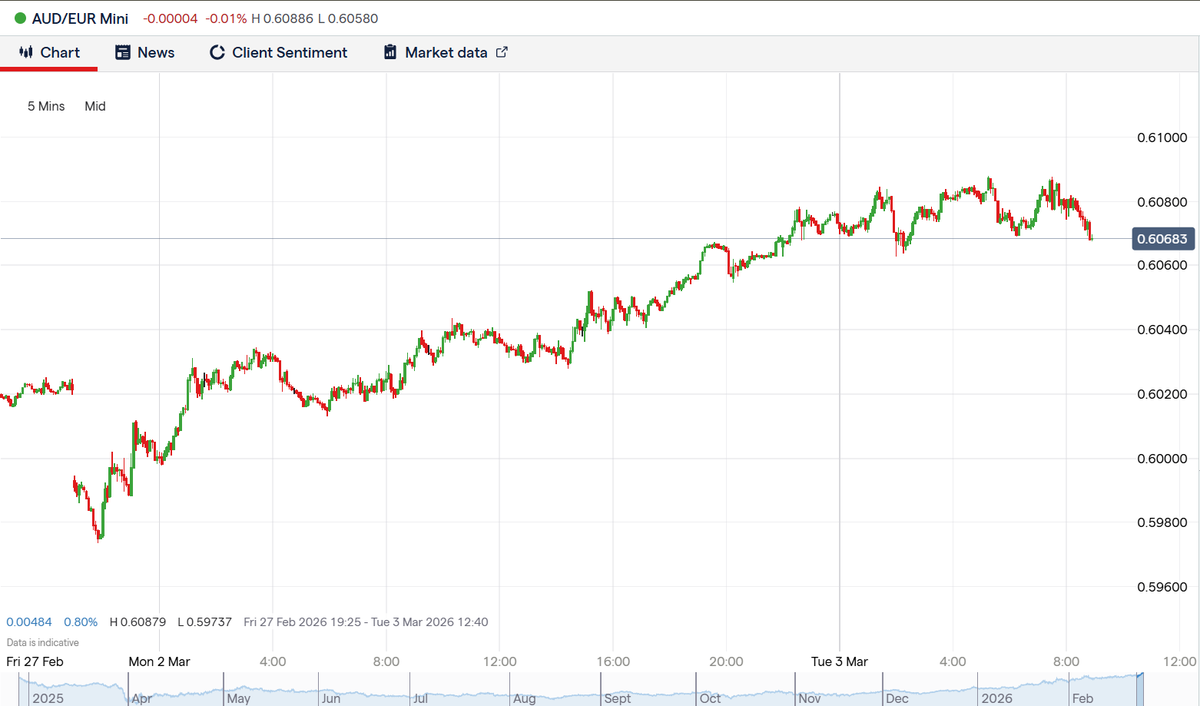Screen dimensions: 1200x706
Task: Click the 0.61000 value on the price axis
Action: coord(1161,138)
